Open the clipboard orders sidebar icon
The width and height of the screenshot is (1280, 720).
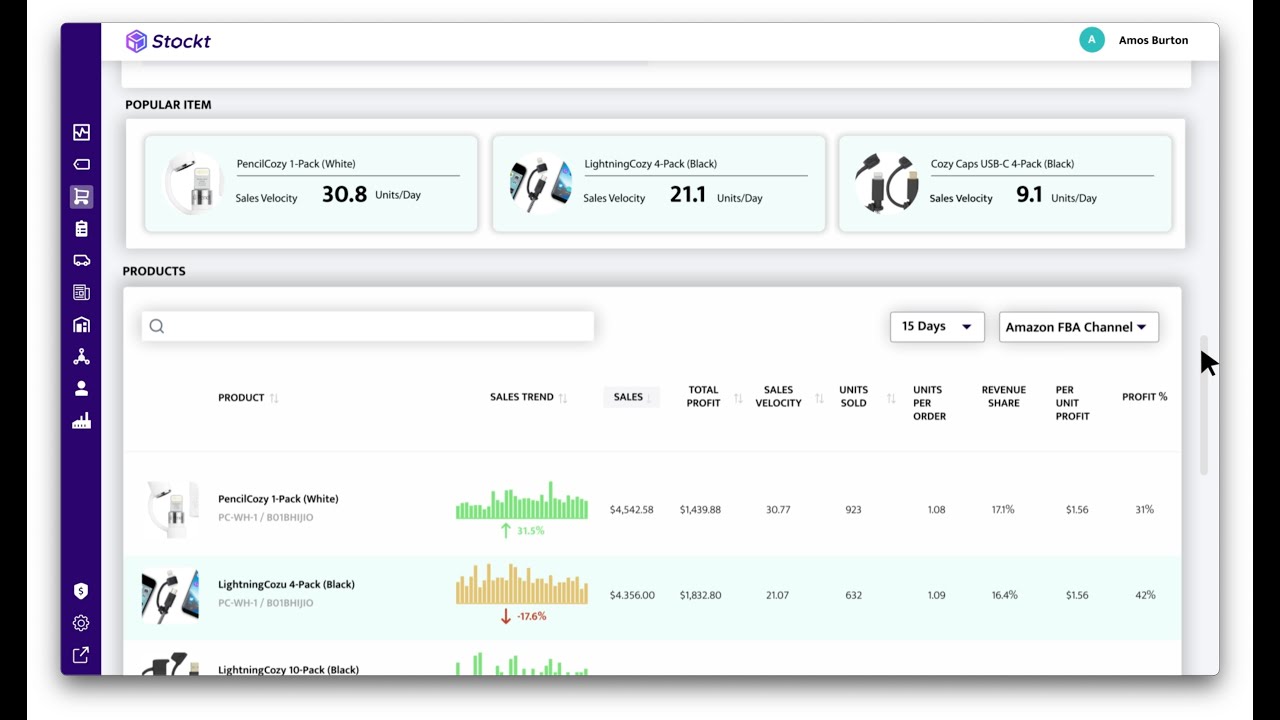click(81, 229)
